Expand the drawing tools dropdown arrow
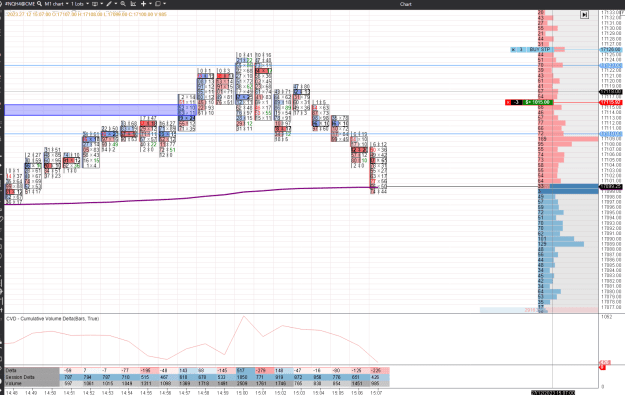 coord(116,4)
